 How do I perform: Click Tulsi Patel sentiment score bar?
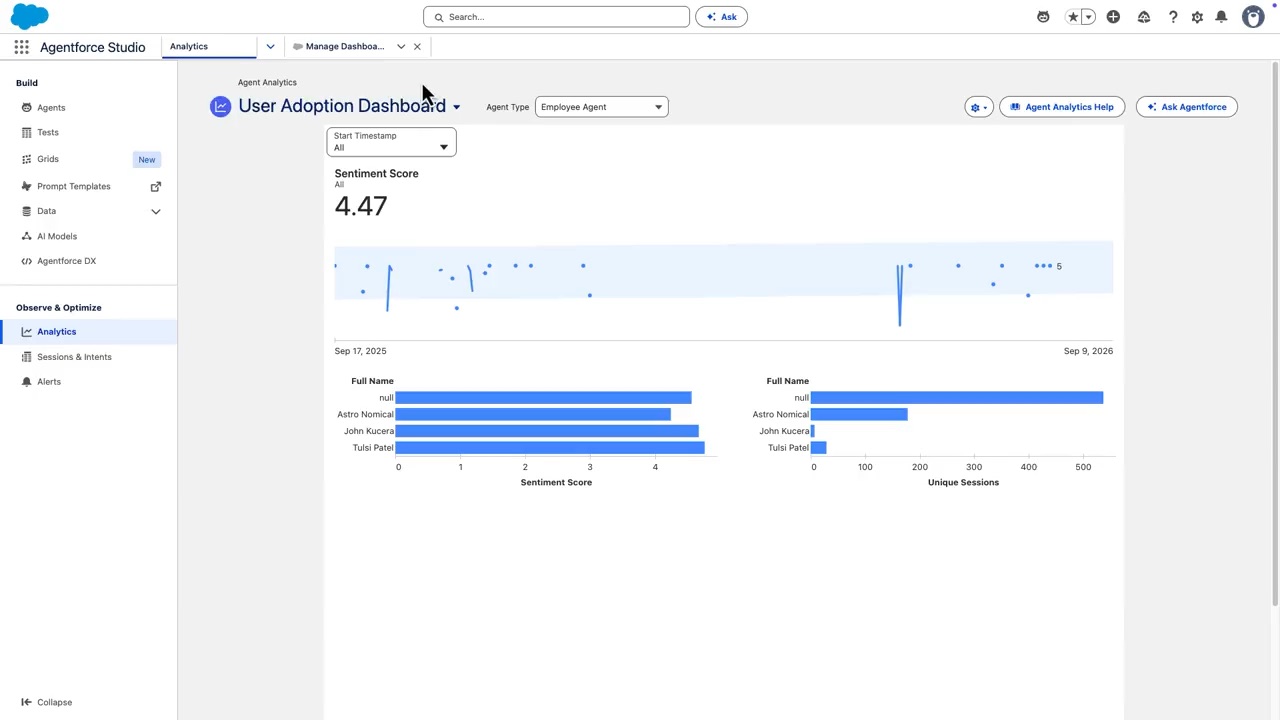[550, 448]
